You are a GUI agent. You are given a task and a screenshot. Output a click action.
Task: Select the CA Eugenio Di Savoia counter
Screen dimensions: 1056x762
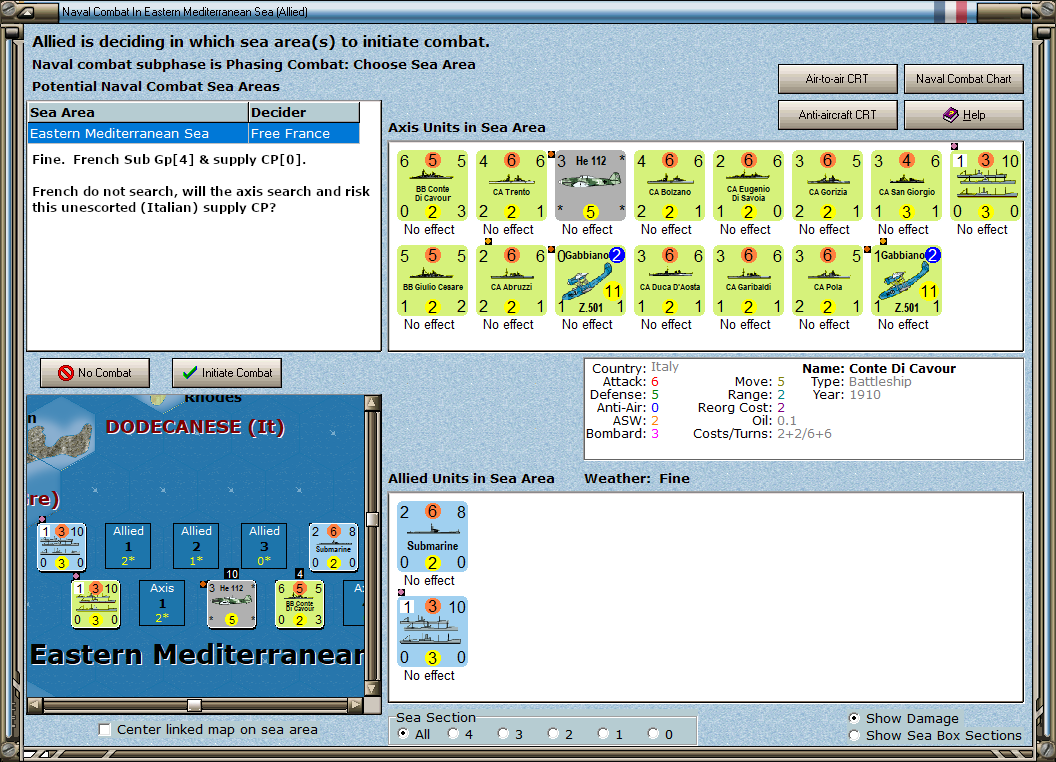click(x=748, y=186)
